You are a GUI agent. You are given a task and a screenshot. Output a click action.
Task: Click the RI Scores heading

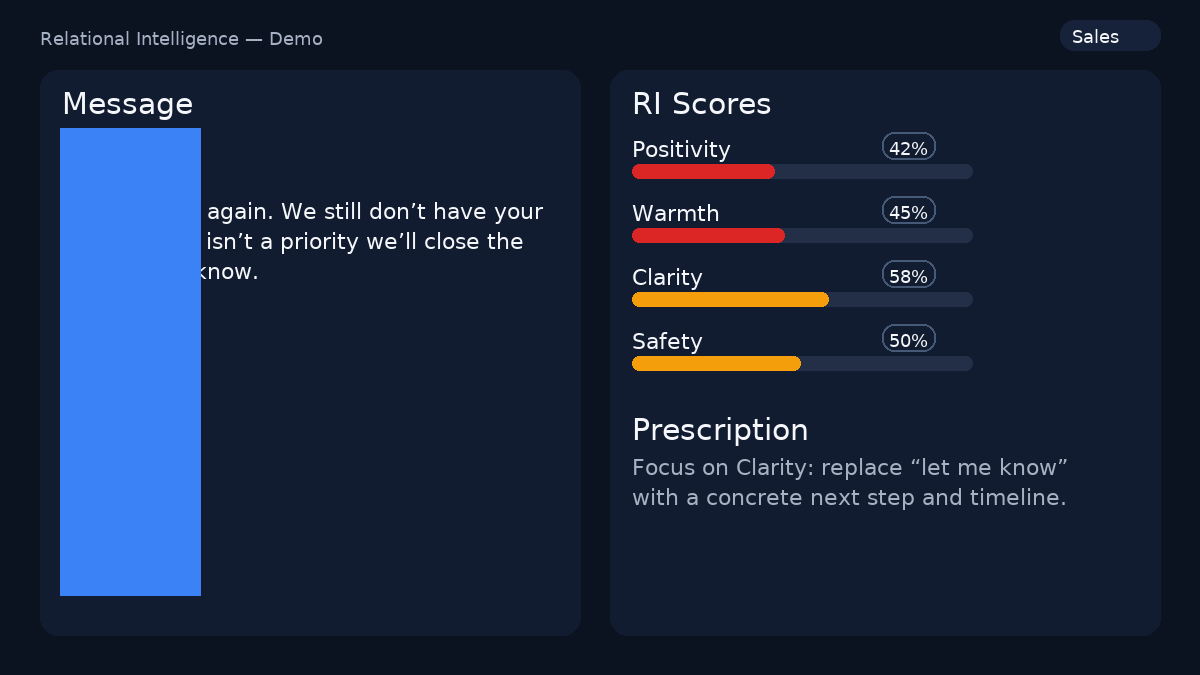click(x=700, y=104)
